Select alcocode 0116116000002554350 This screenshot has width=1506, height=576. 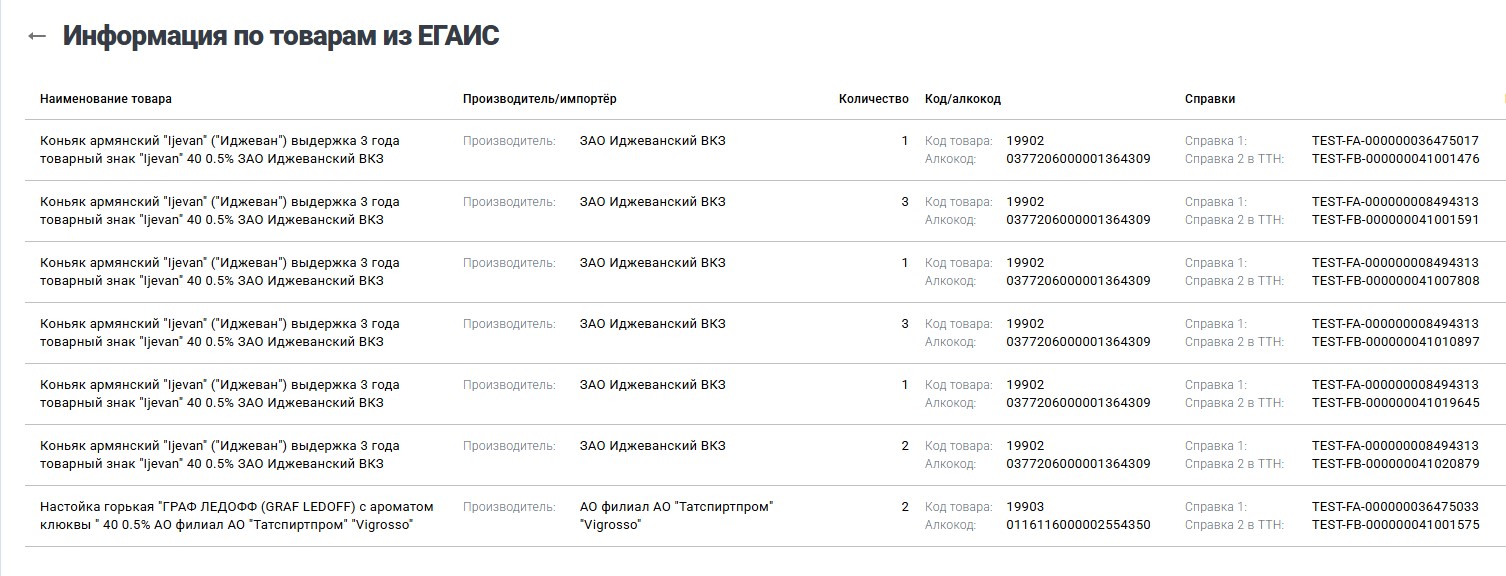(x=1078, y=525)
